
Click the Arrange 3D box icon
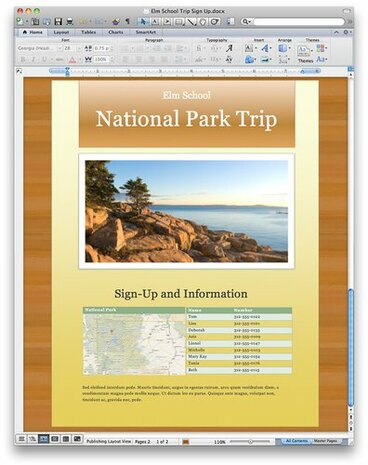[283, 49]
